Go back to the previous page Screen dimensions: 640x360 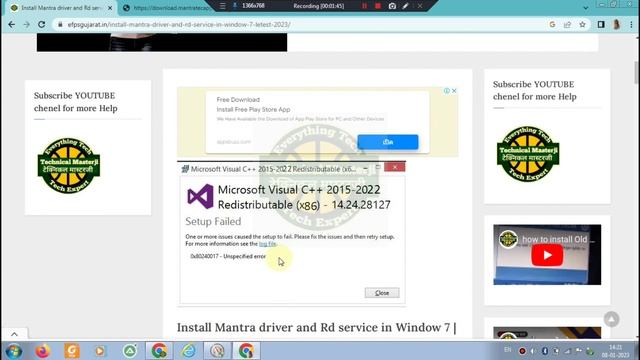[11, 24]
